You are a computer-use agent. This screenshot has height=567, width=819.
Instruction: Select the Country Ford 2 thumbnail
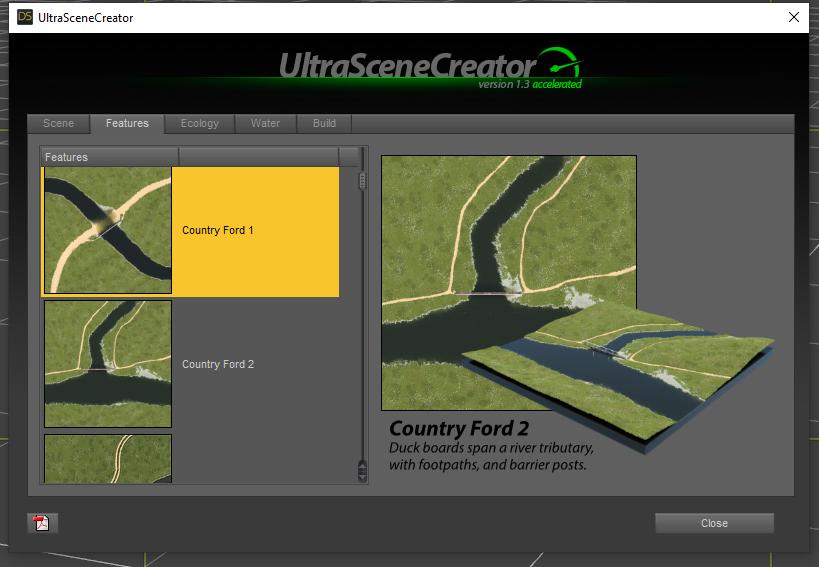[108, 364]
